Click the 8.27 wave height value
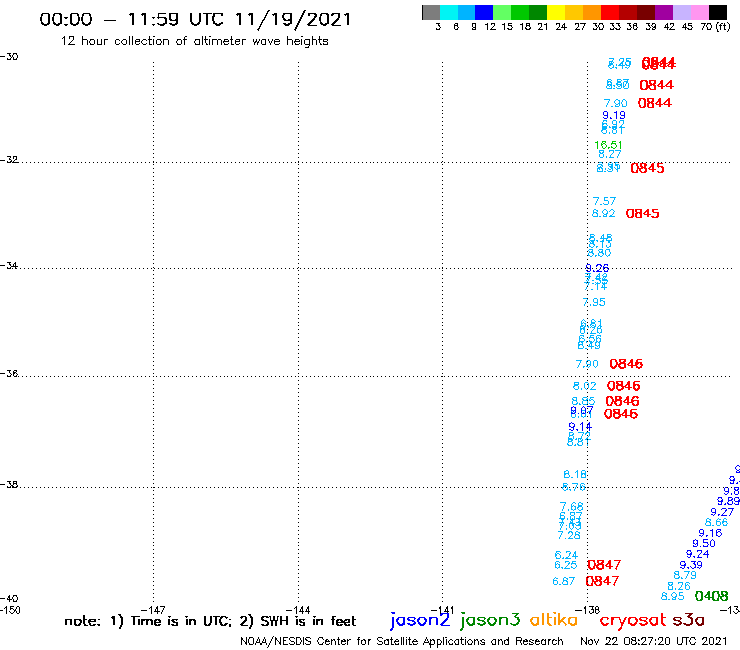Screen dimensions: 740x650 [610, 154]
